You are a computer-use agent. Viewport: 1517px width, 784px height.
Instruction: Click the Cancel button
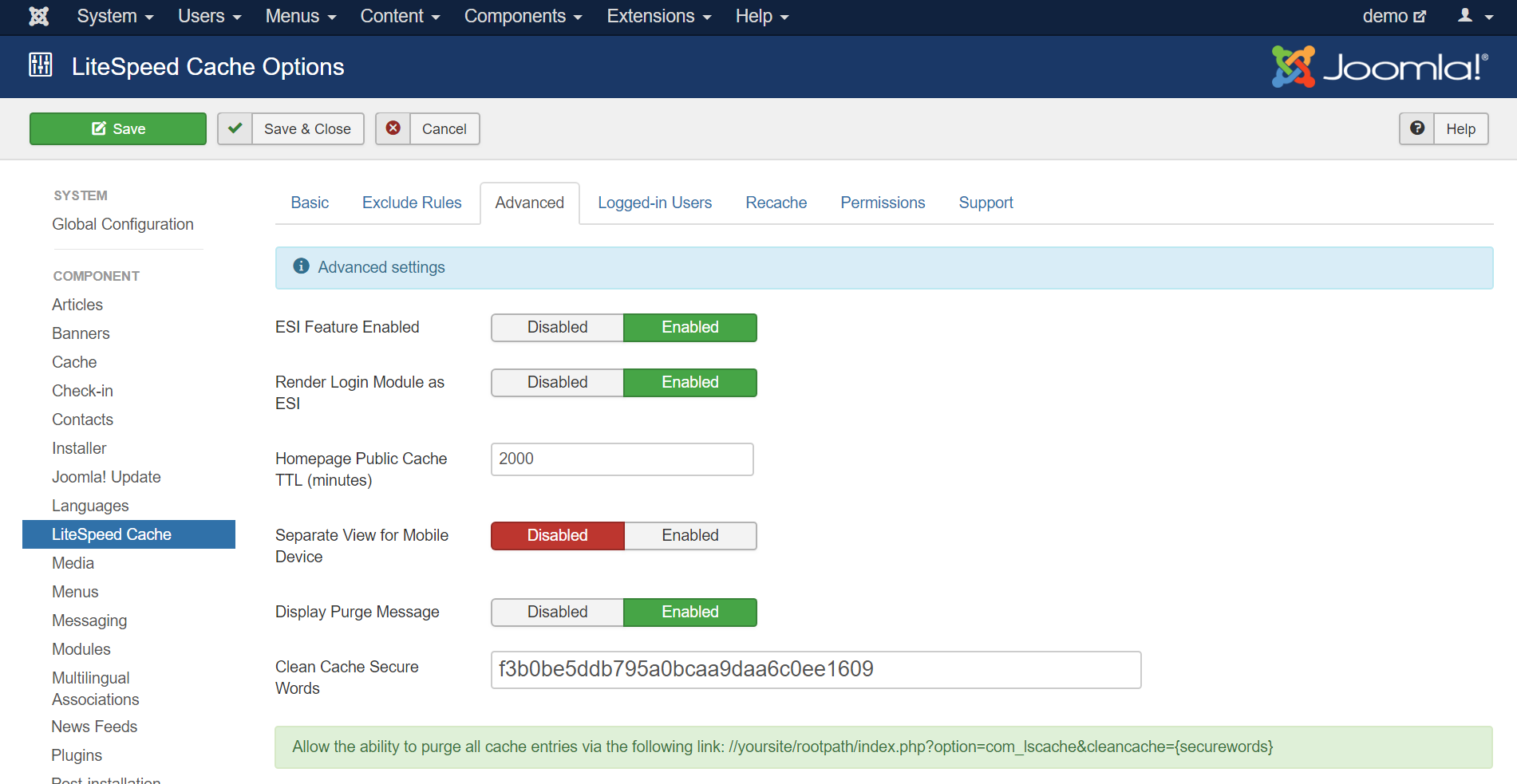428,128
